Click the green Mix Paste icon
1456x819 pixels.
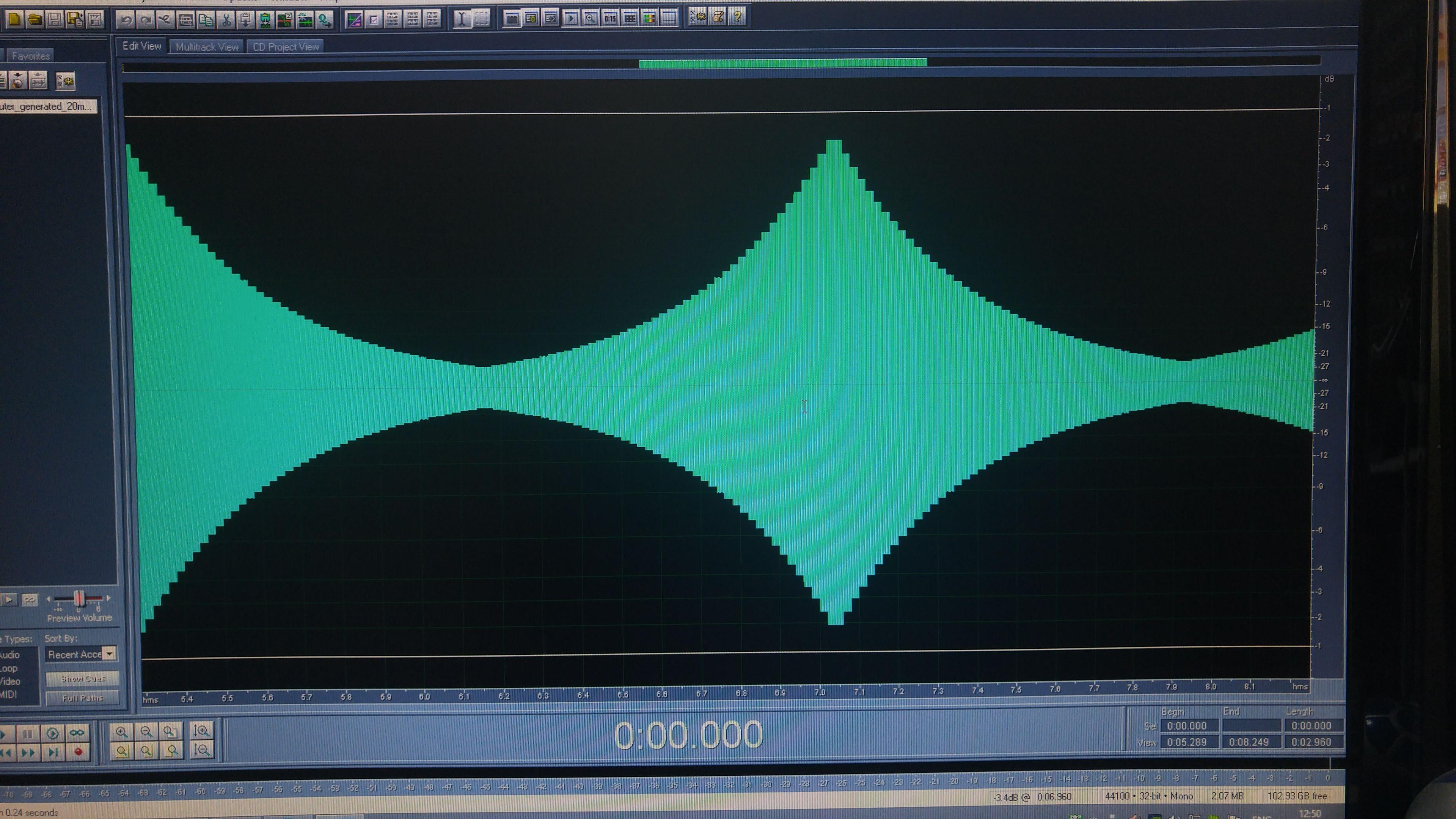point(264,20)
